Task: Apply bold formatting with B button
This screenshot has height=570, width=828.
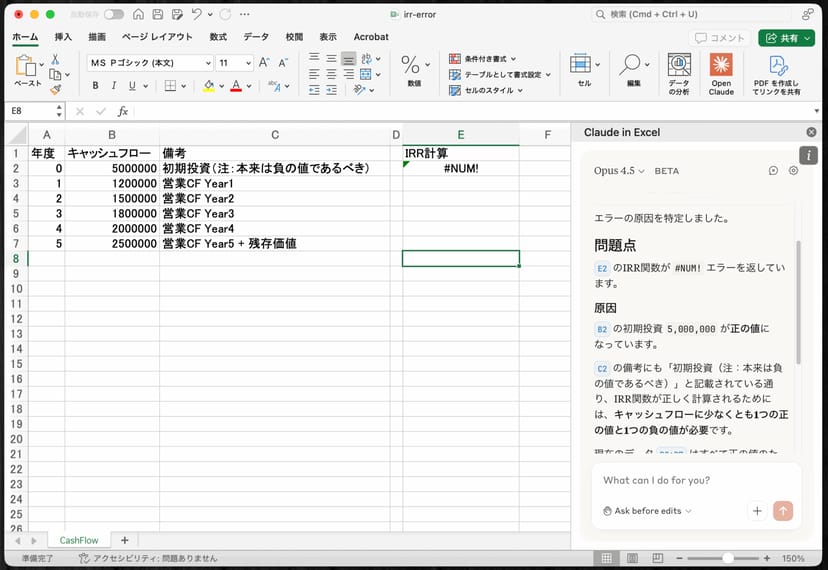Action: point(98,86)
